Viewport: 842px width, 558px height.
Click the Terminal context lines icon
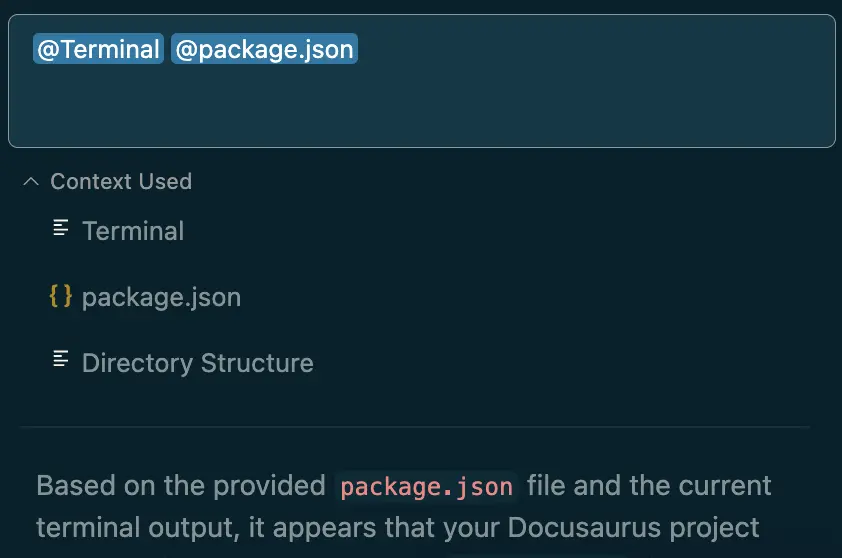(61, 229)
